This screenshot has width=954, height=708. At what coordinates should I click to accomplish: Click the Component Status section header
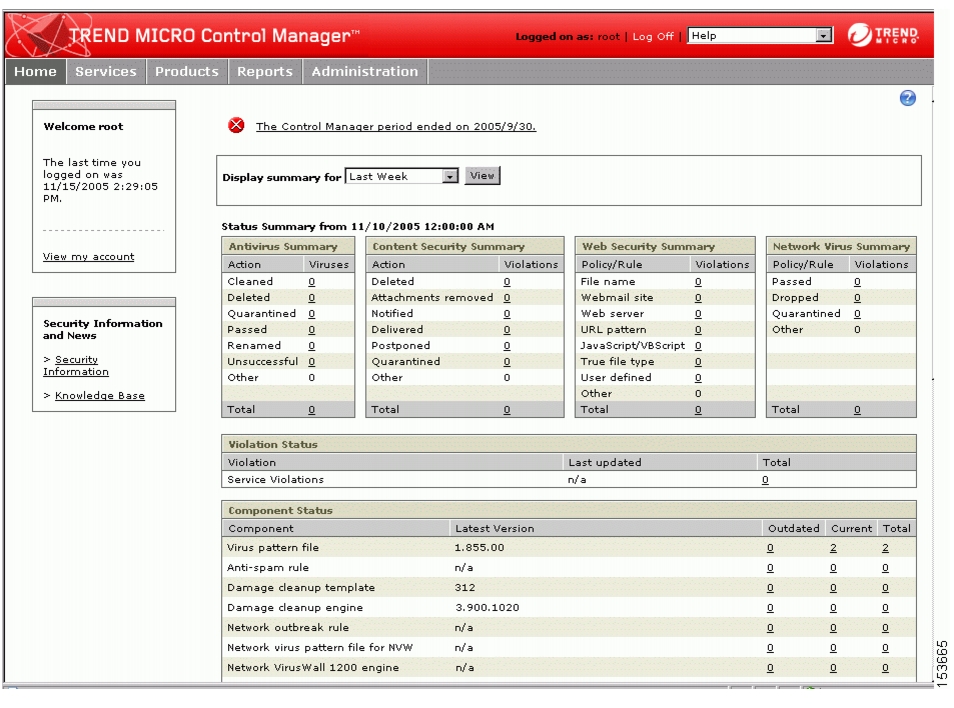point(569,510)
